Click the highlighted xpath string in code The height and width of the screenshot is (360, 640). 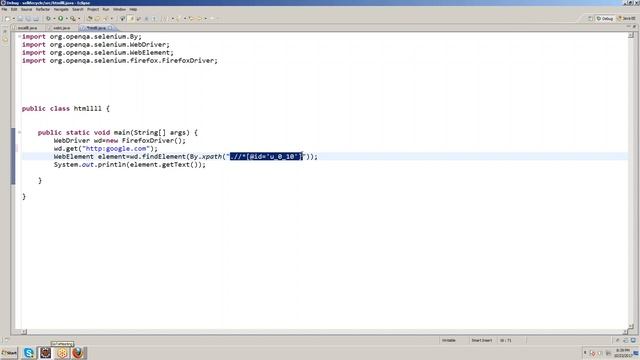tap(266, 156)
